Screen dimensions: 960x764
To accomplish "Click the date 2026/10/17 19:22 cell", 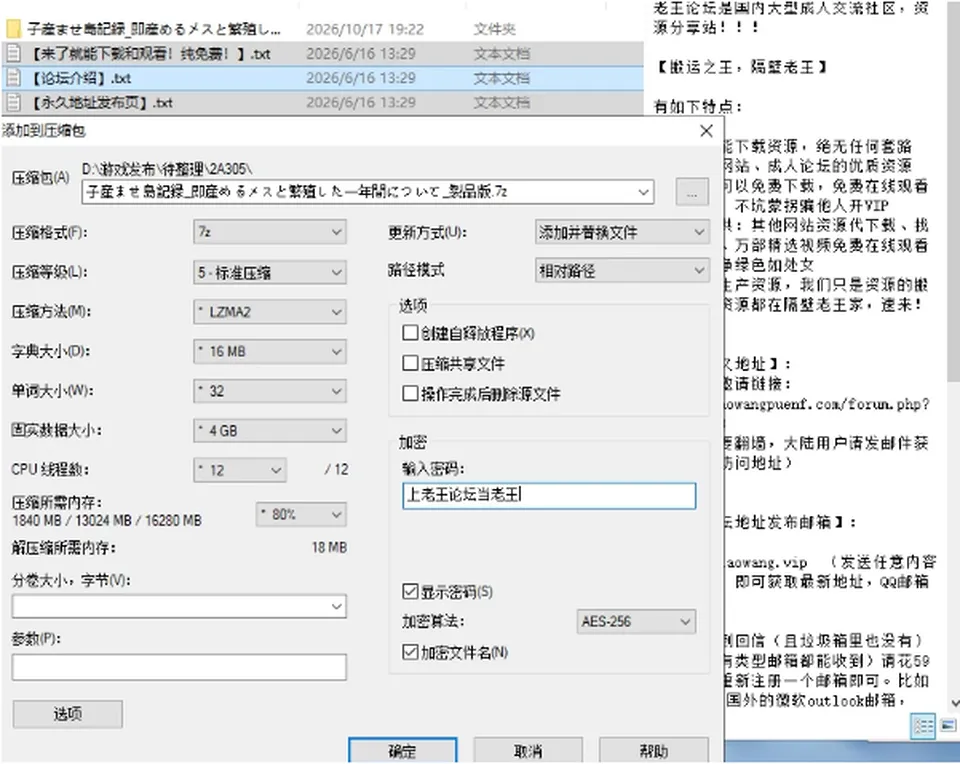I will click(x=365, y=29).
